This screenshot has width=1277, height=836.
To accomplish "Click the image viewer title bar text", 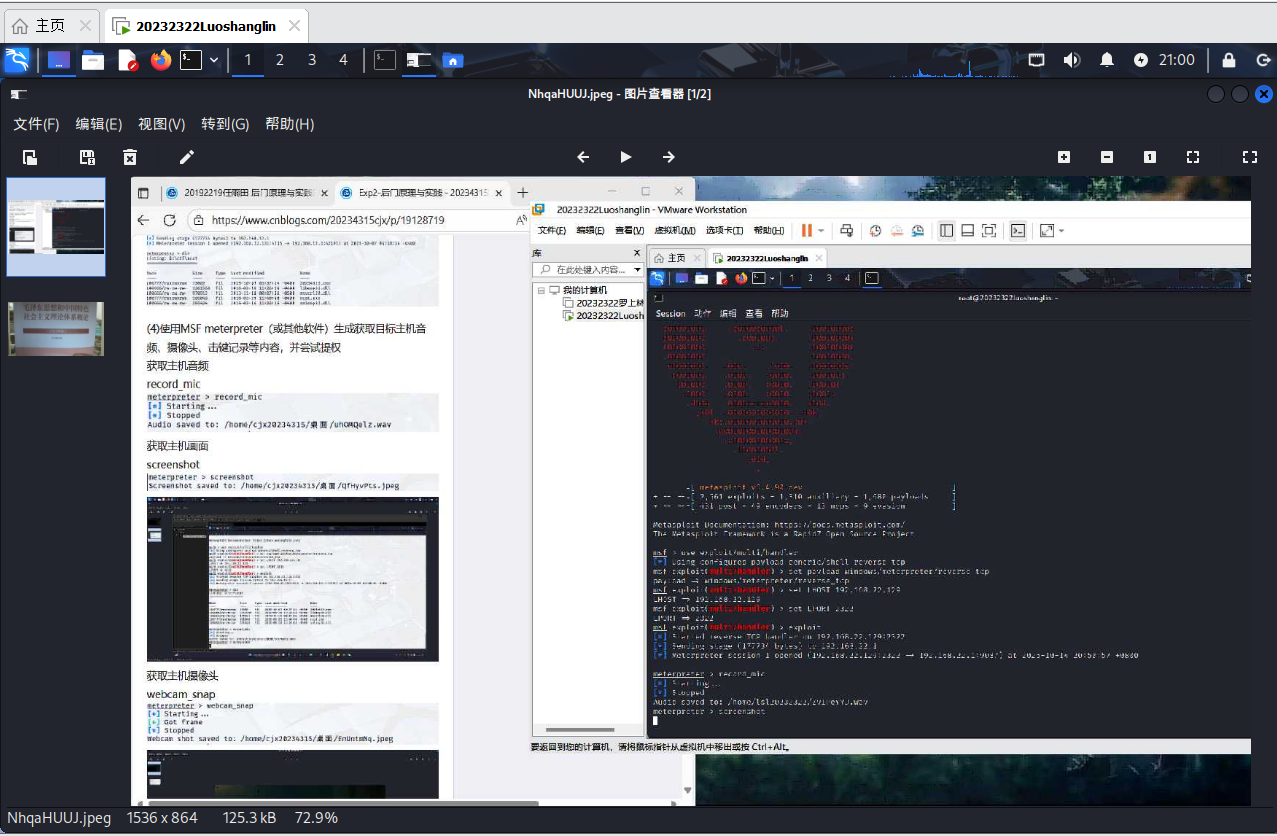I will pyautogui.click(x=619, y=94).
